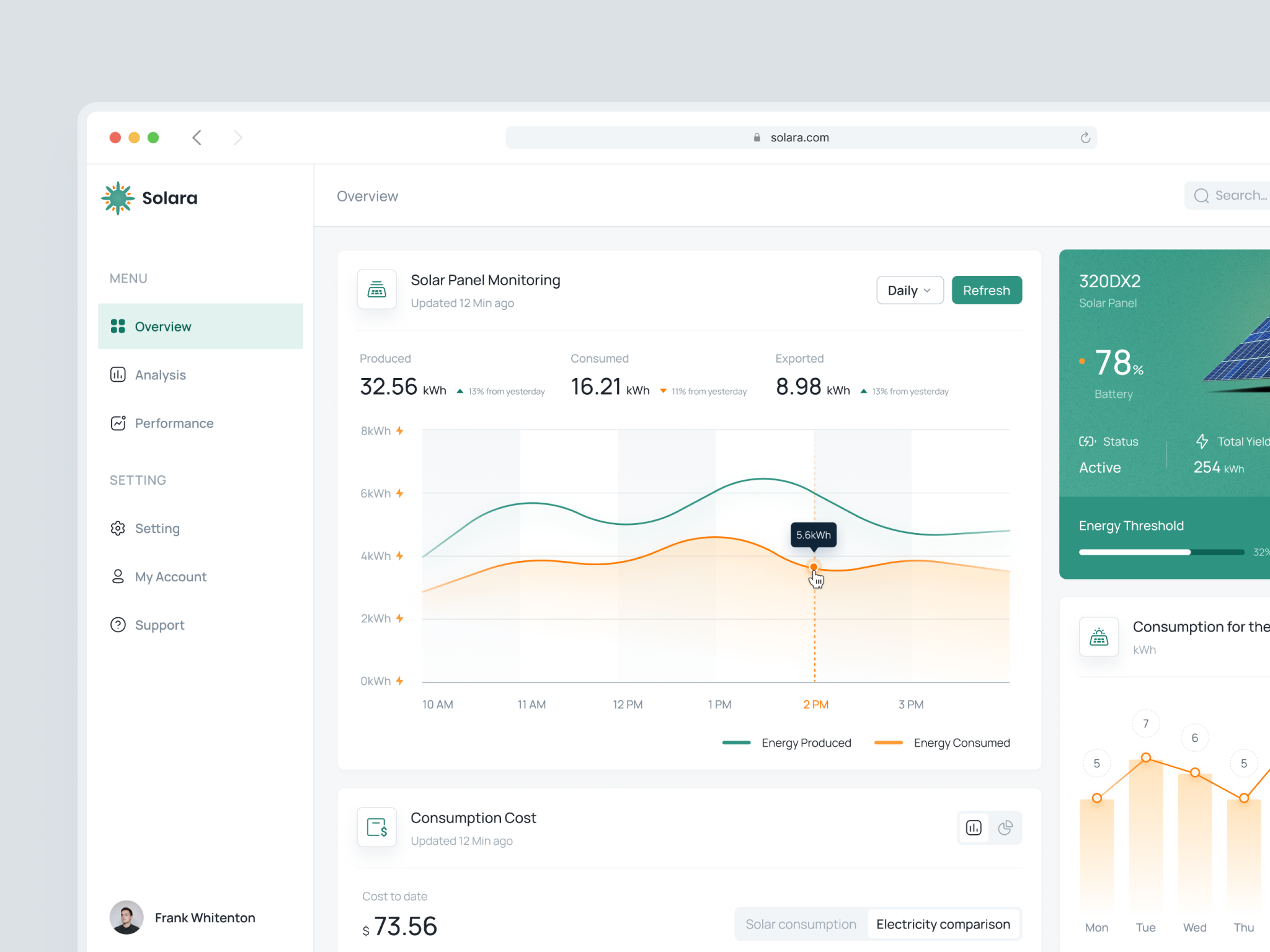Select the Solar consumption tab
The width and height of the screenshot is (1270, 952).
coord(801,923)
